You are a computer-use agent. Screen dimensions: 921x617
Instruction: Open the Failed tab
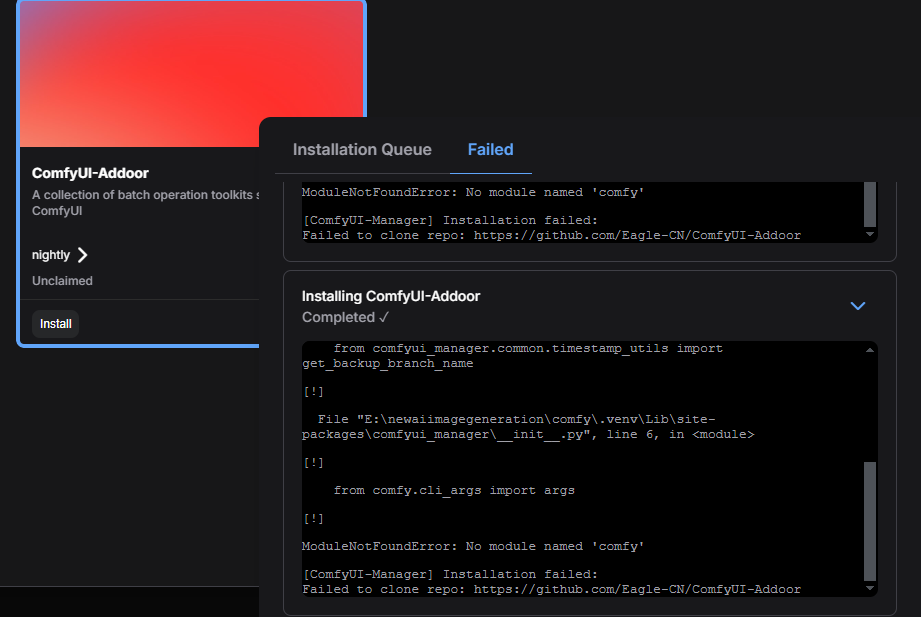(490, 149)
